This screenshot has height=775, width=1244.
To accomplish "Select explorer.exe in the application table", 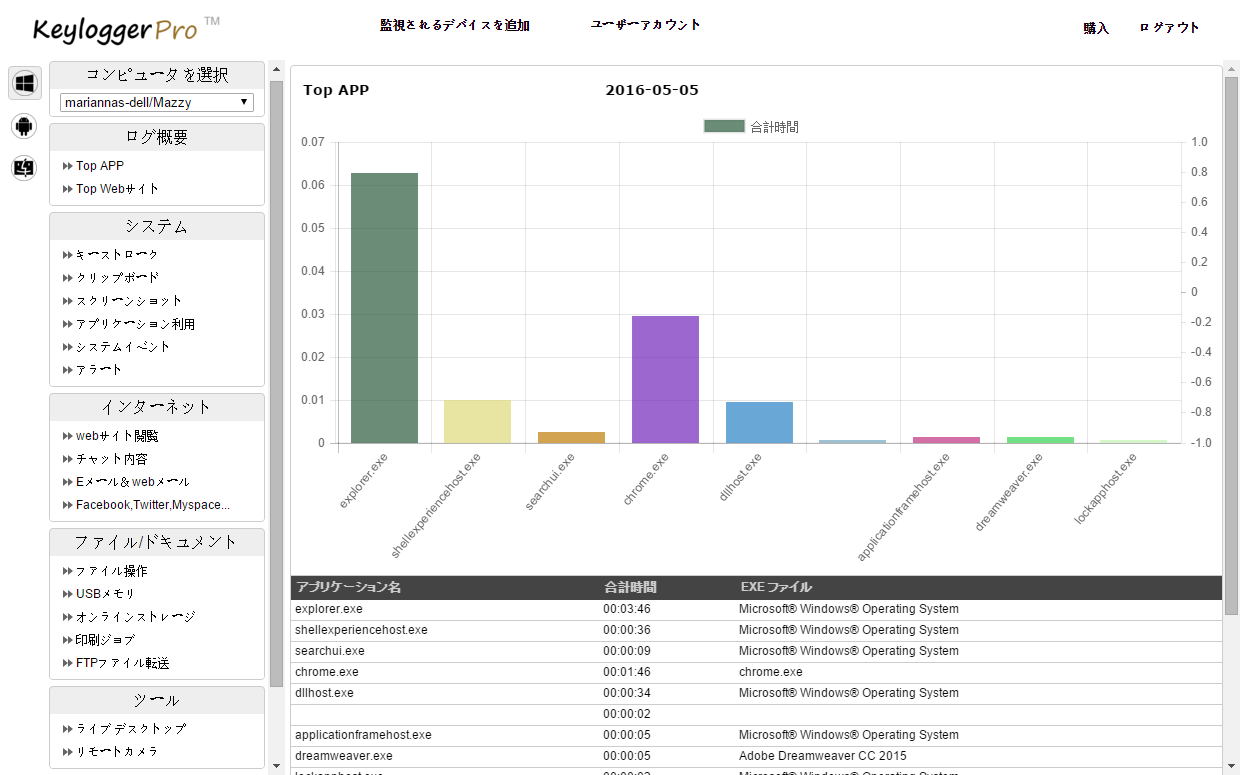I will click(x=329, y=609).
